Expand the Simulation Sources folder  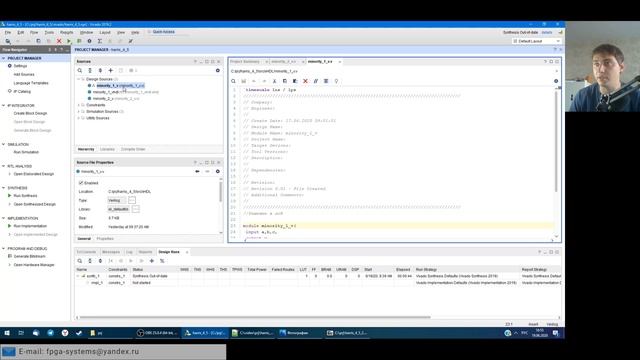point(79,111)
